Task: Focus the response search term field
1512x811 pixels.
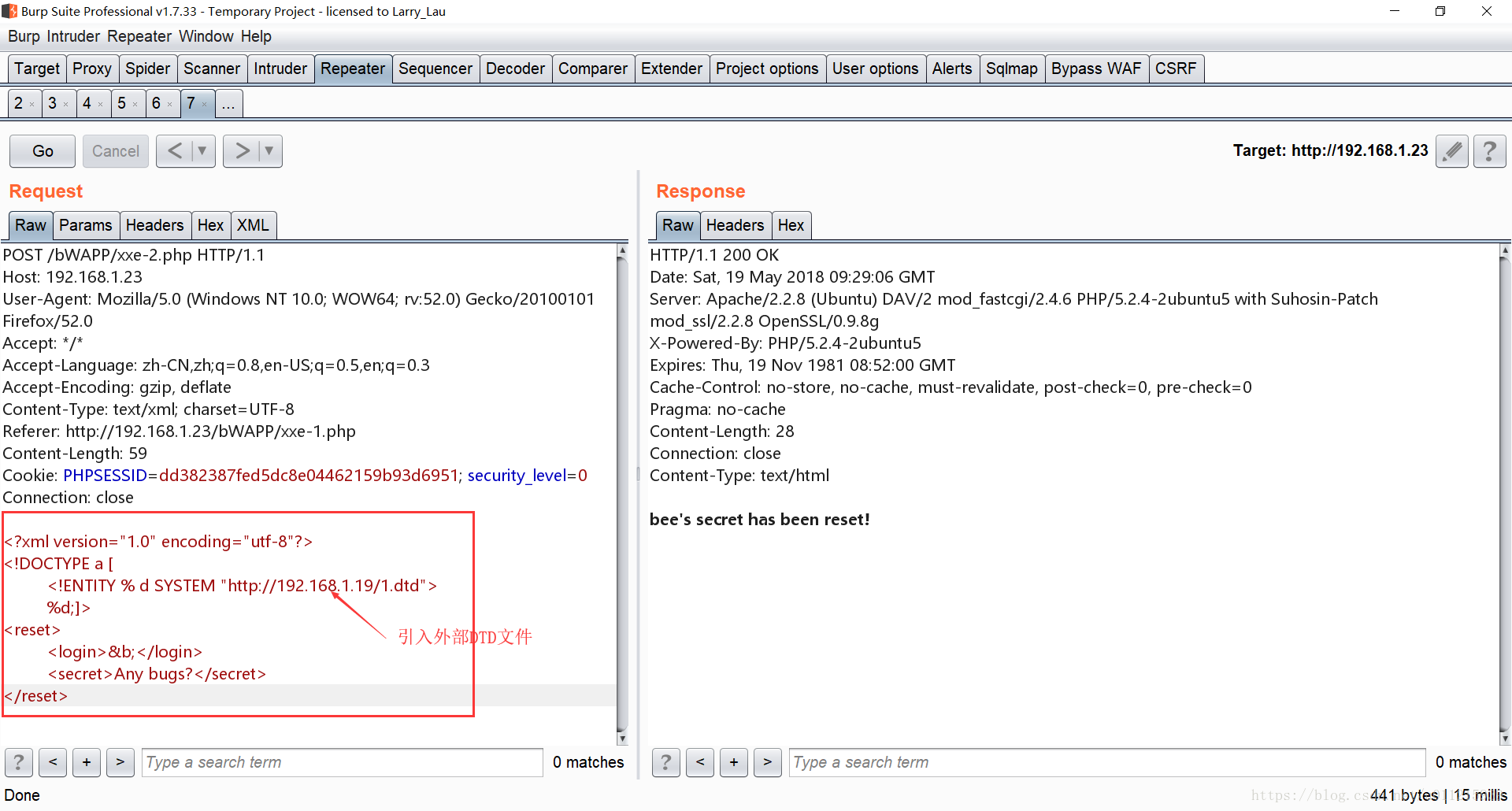Action: tap(1107, 762)
